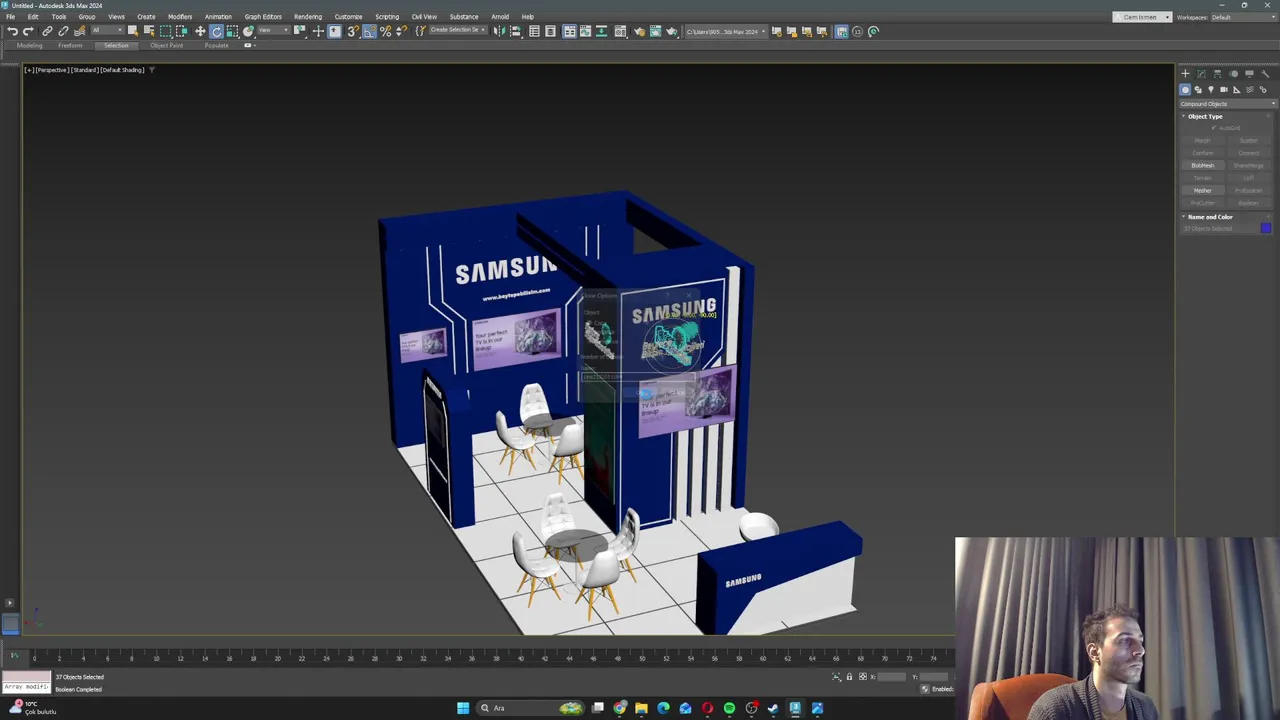Click the object name field
Screen dimensions: 1280x720
(1220, 229)
